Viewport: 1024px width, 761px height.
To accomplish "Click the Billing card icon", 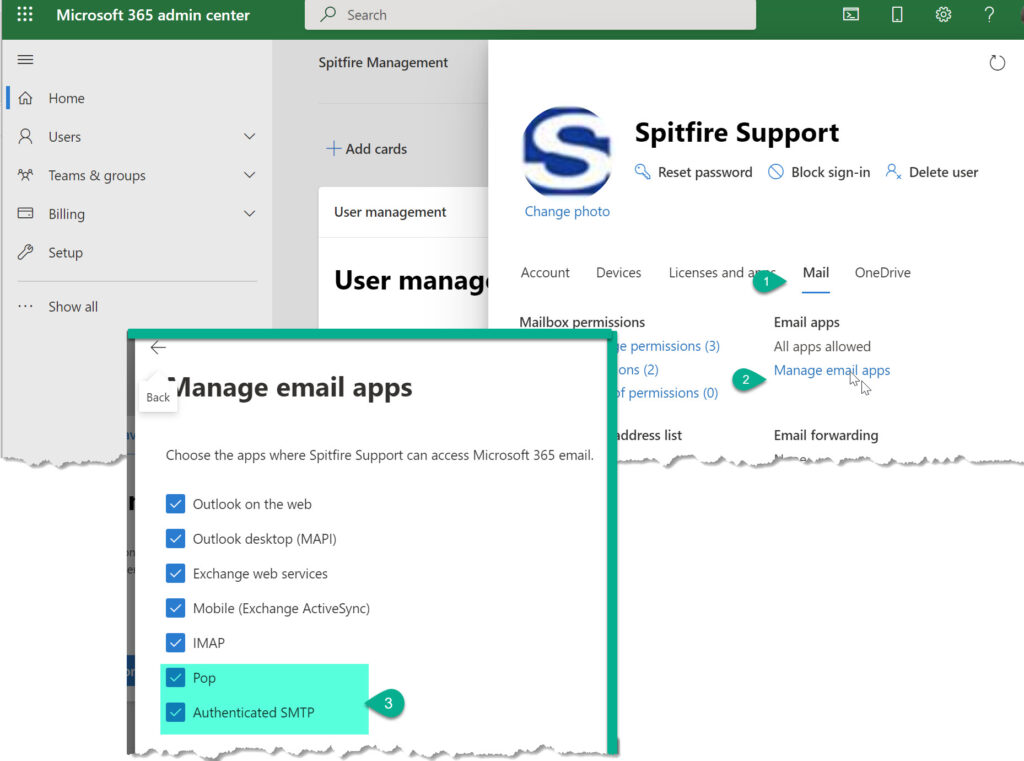I will click(25, 214).
